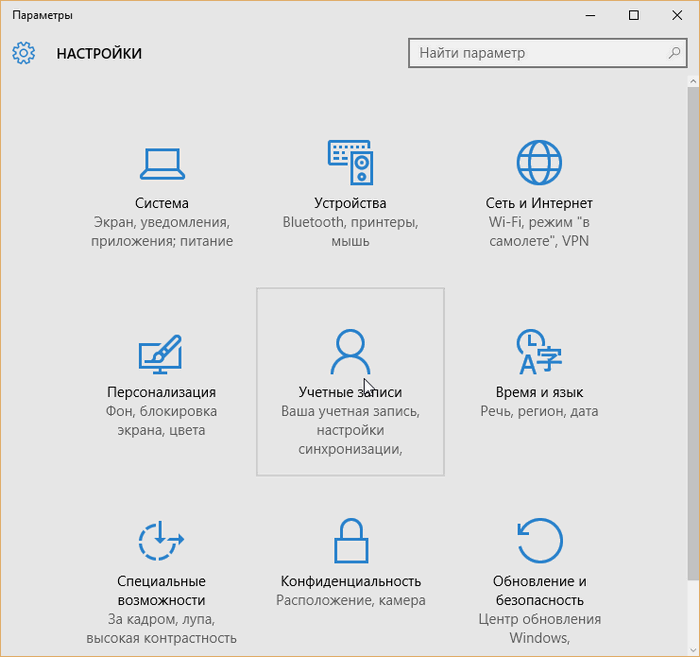The image size is (700, 657).
Task: Open the Персонализация monitor and brush icon
Action: click(161, 352)
